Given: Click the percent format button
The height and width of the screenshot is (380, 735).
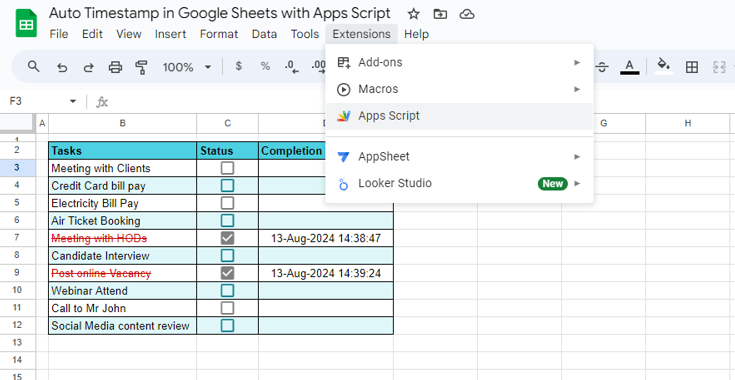Looking at the screenshot, I should click(265, 67).
